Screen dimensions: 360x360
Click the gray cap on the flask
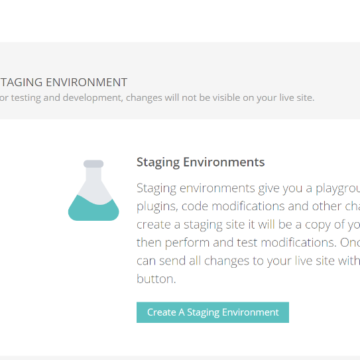click(x=93, y=164)
